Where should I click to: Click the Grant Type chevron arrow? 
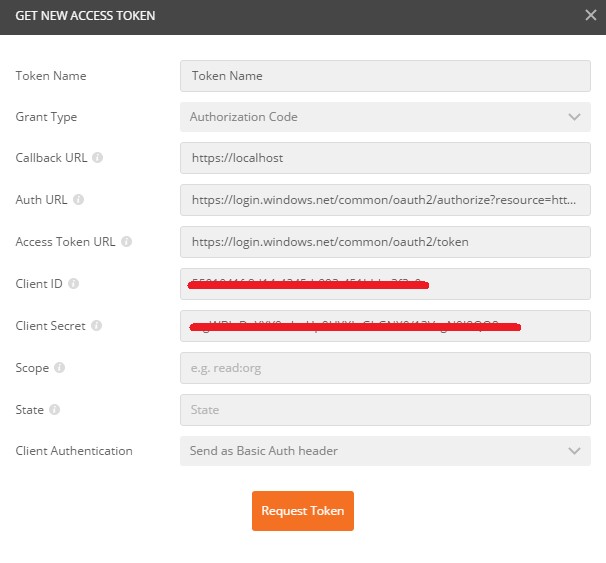pos(574,117)
